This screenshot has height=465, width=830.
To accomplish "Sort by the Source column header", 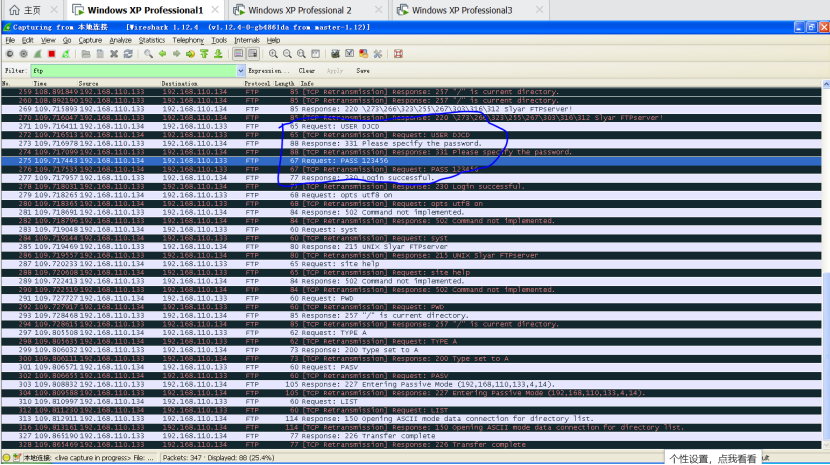I will [88, 84].
